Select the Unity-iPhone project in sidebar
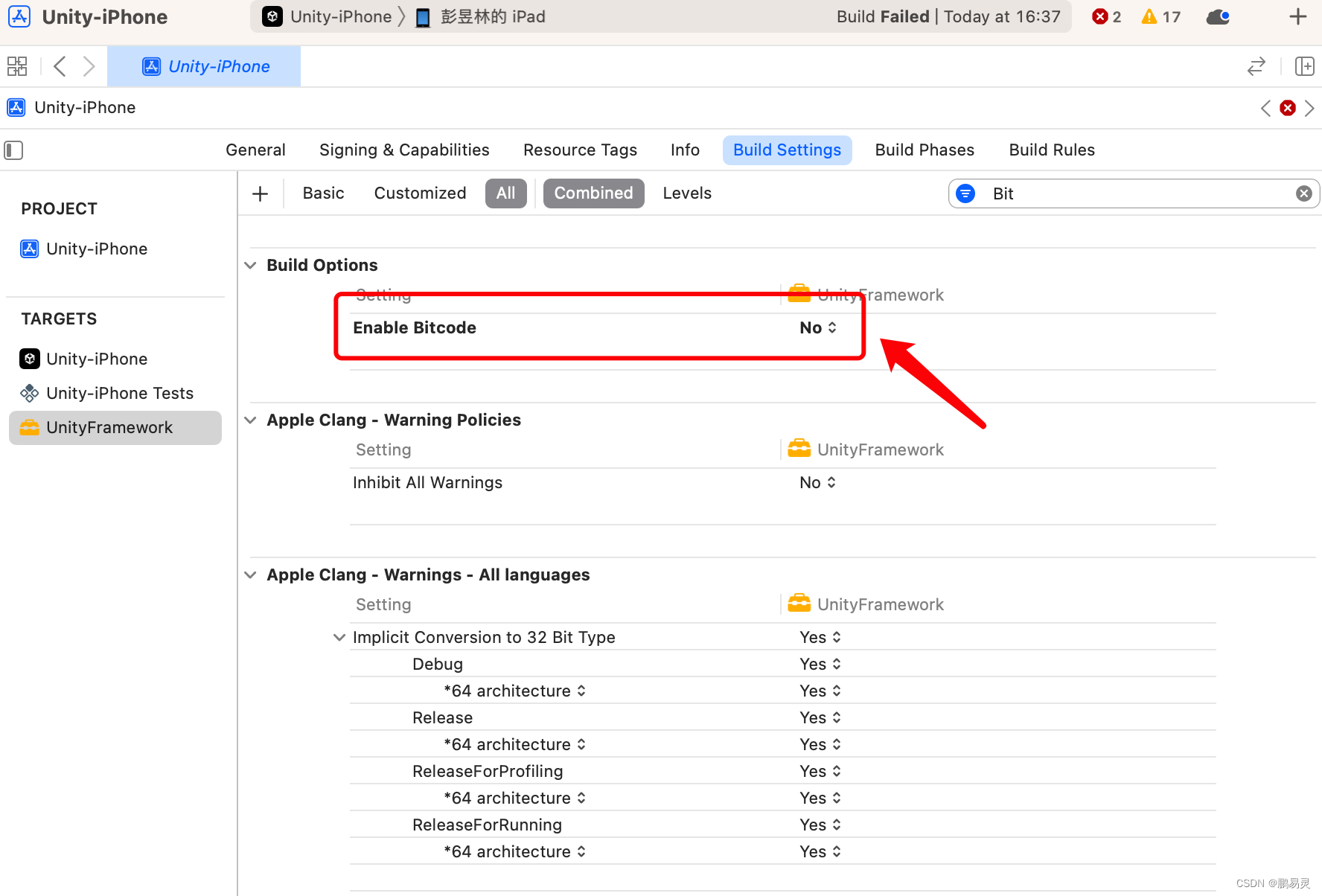 [x=84, y=249]
